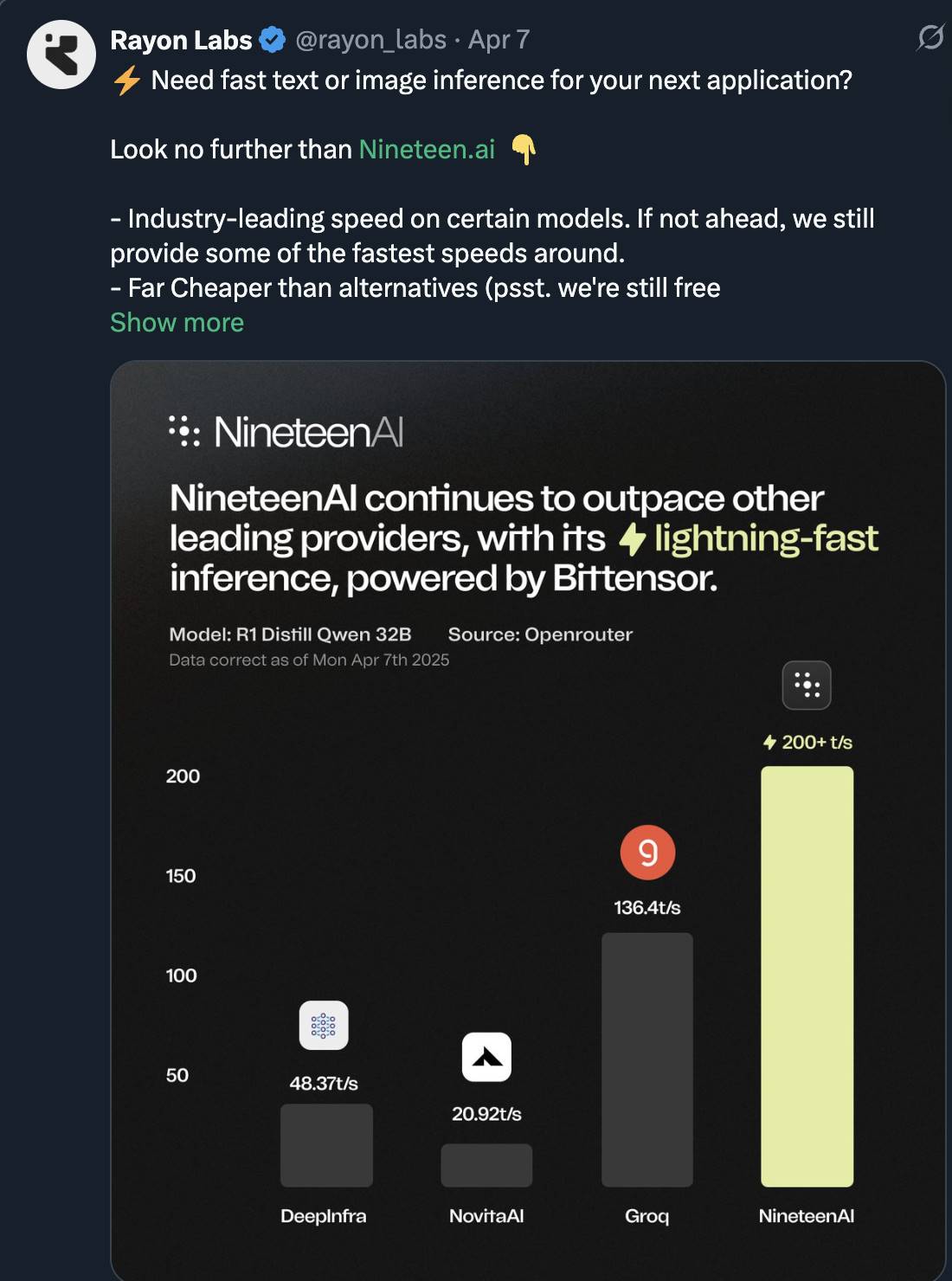Viewport: 952px width, 1281px height.
Task: Expand tweet with Show more
Action: pyautogui.click(x=177, y=323)
